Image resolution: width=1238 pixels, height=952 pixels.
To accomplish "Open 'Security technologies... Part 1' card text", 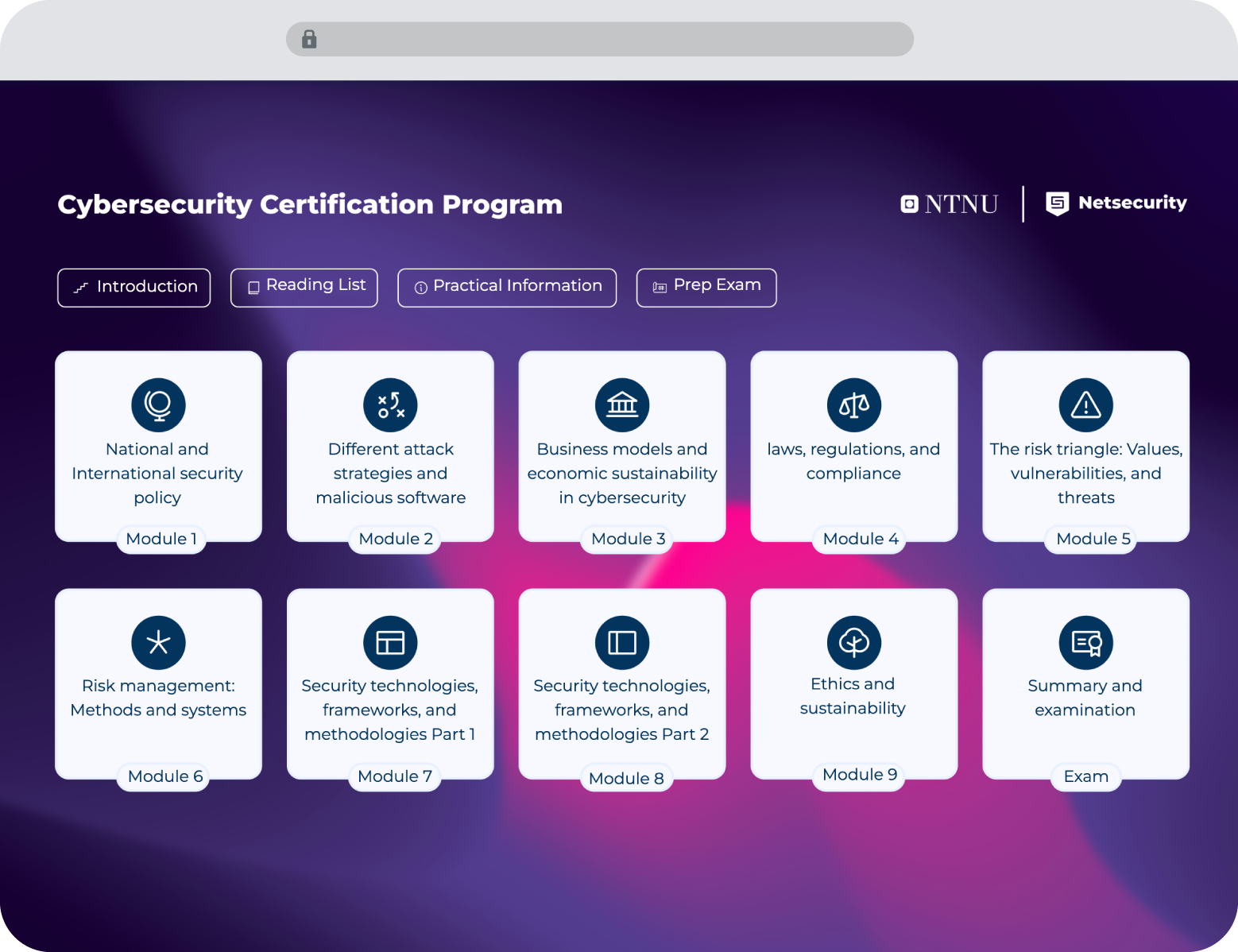I will [389, 710].
